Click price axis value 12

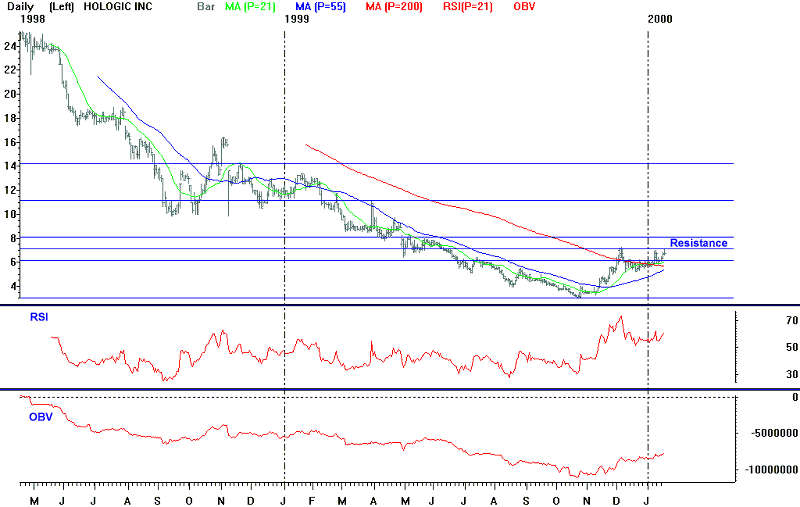click(10, 190)
